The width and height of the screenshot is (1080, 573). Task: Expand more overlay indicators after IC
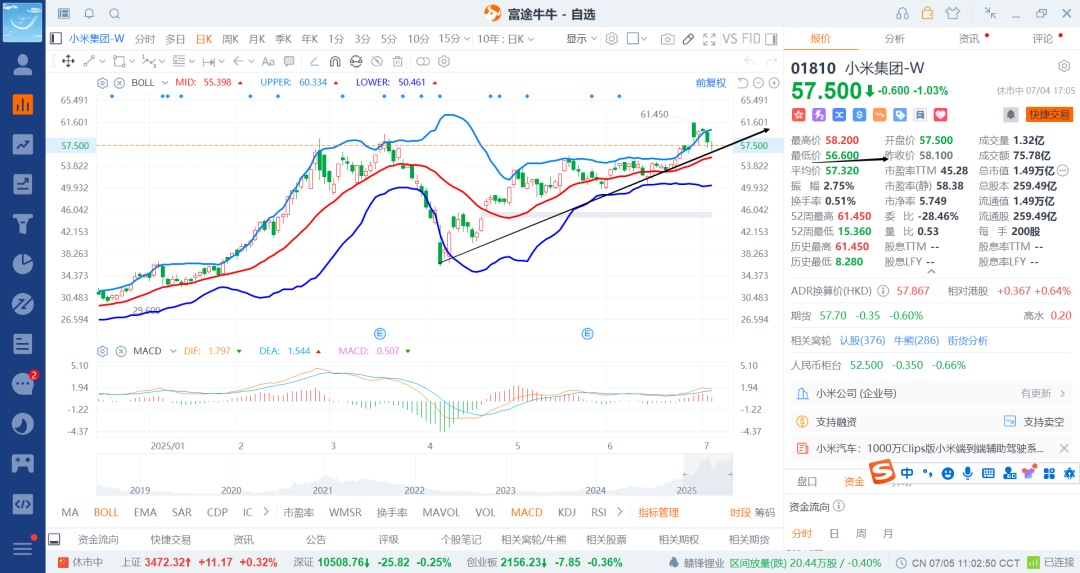(x=266, y=512)
